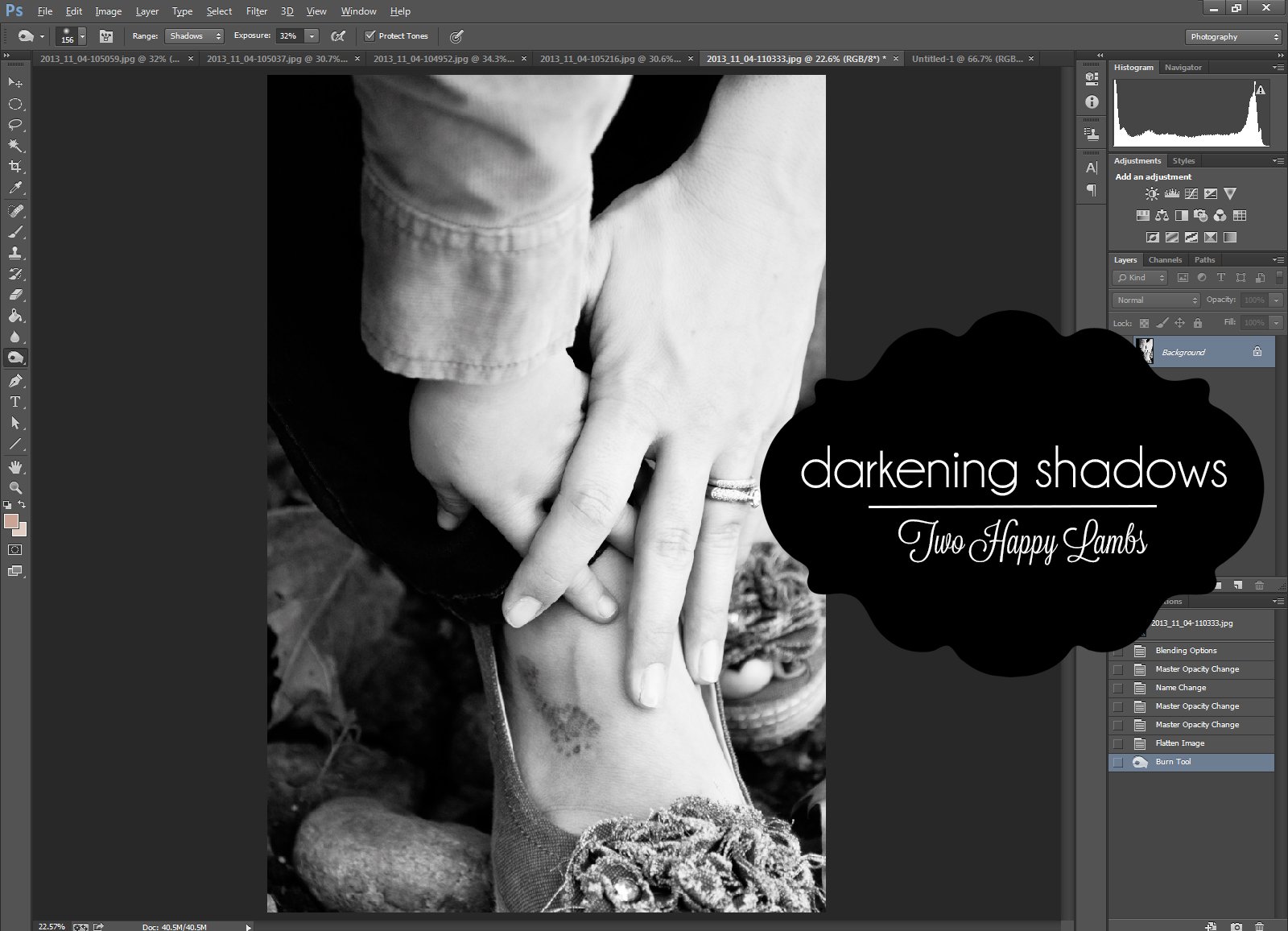Choose the Clone Stamp tool
Viewport: 1288px width, 931px height.
click(14, 253)
